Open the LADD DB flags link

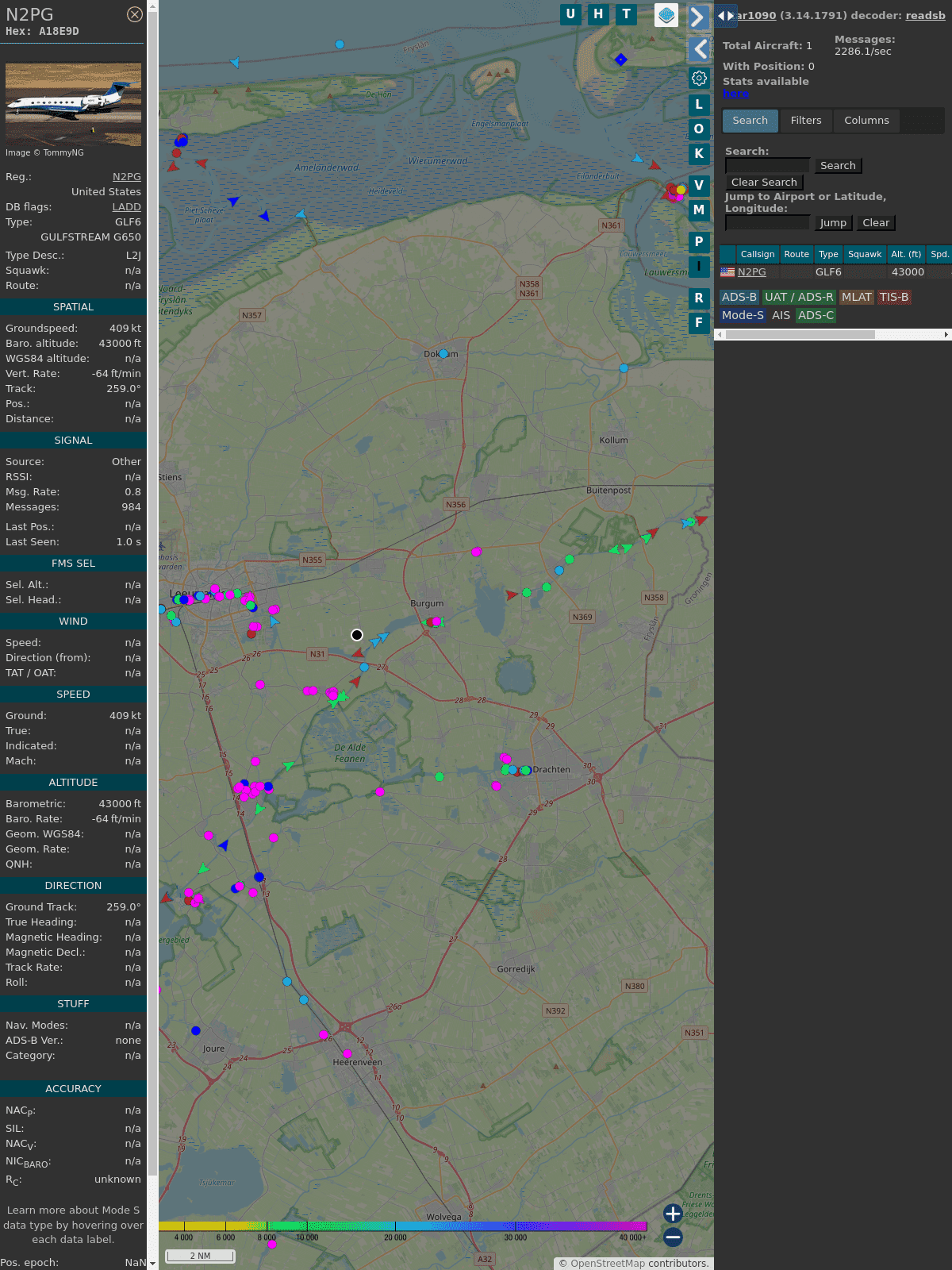coord(126,207)
